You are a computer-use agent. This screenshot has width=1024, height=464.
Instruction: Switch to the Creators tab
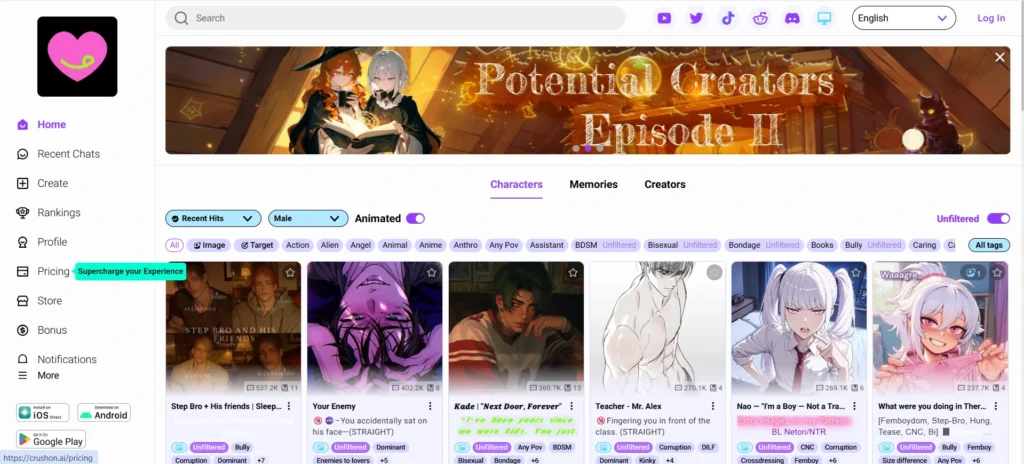tap(665, 184)
